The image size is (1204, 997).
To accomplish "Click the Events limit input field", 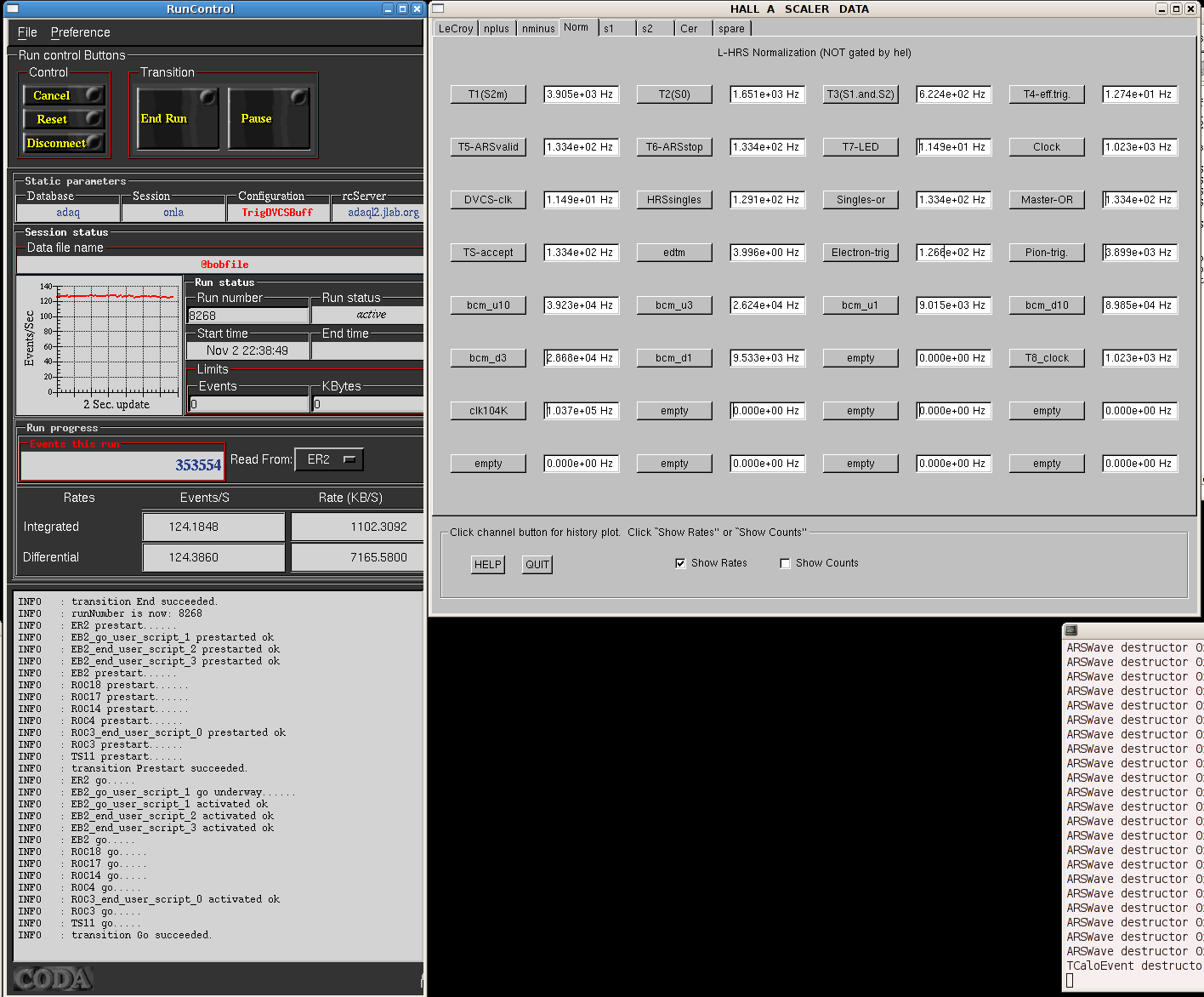I will point(249,404).
